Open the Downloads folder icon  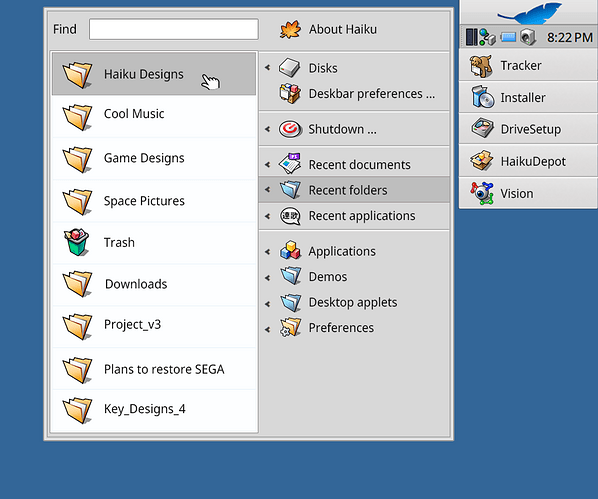click(77, 283)
